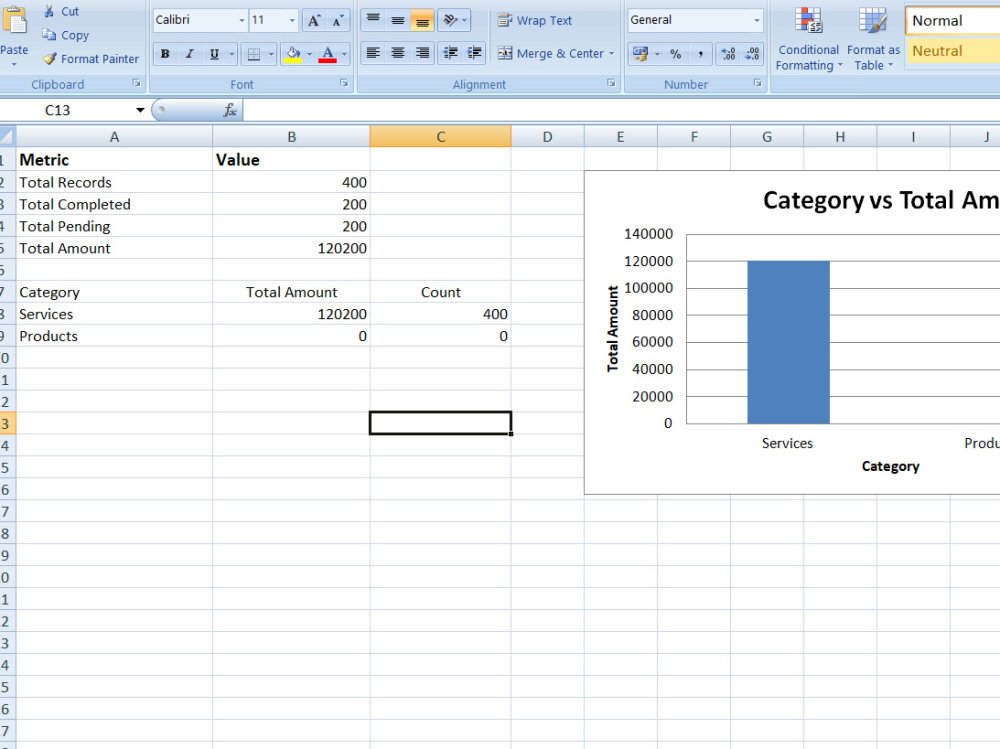
Task: Set Middle Align vertical alignment
Action: point(397,20)
